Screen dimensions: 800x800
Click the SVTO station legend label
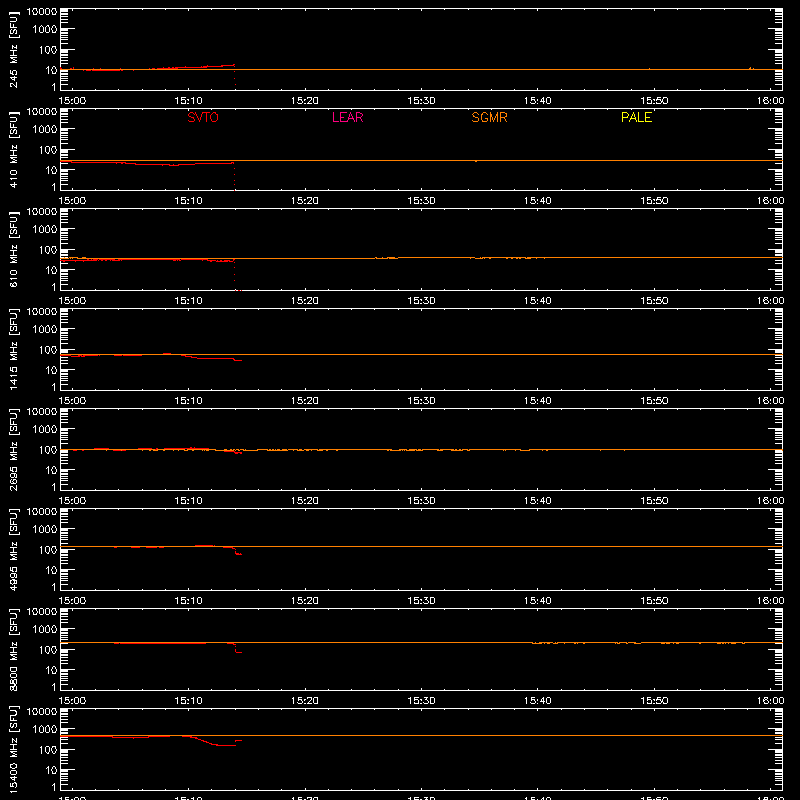click(x=203, y=117)
